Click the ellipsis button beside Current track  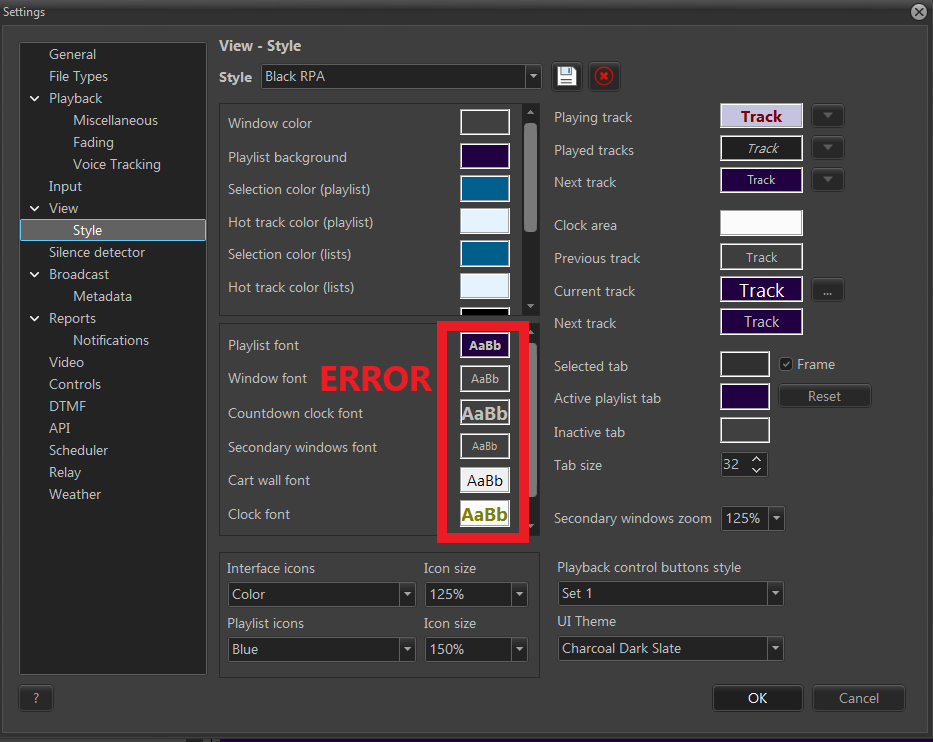click(x=827, y=291)
